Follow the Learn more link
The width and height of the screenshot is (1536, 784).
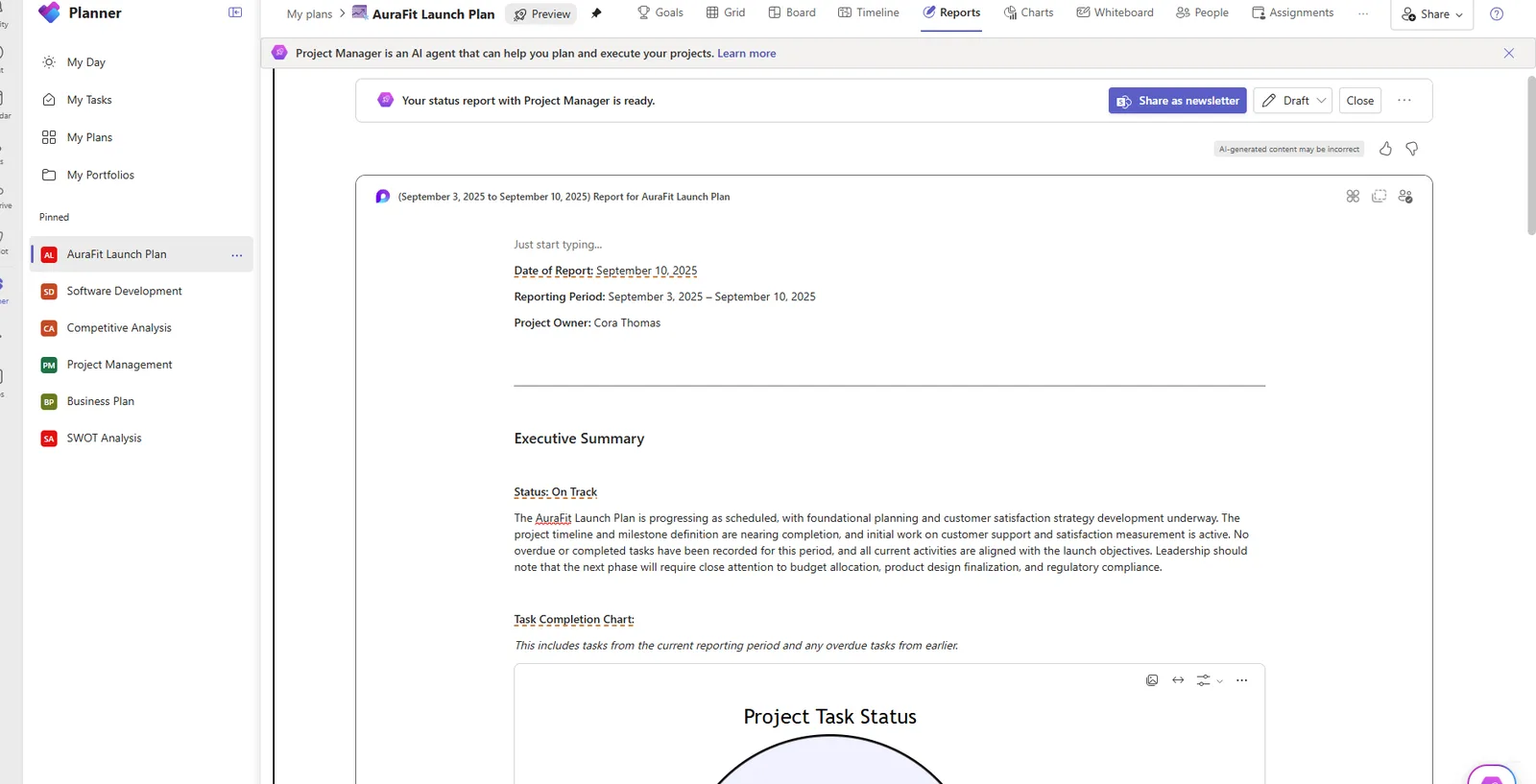point(746,54)
